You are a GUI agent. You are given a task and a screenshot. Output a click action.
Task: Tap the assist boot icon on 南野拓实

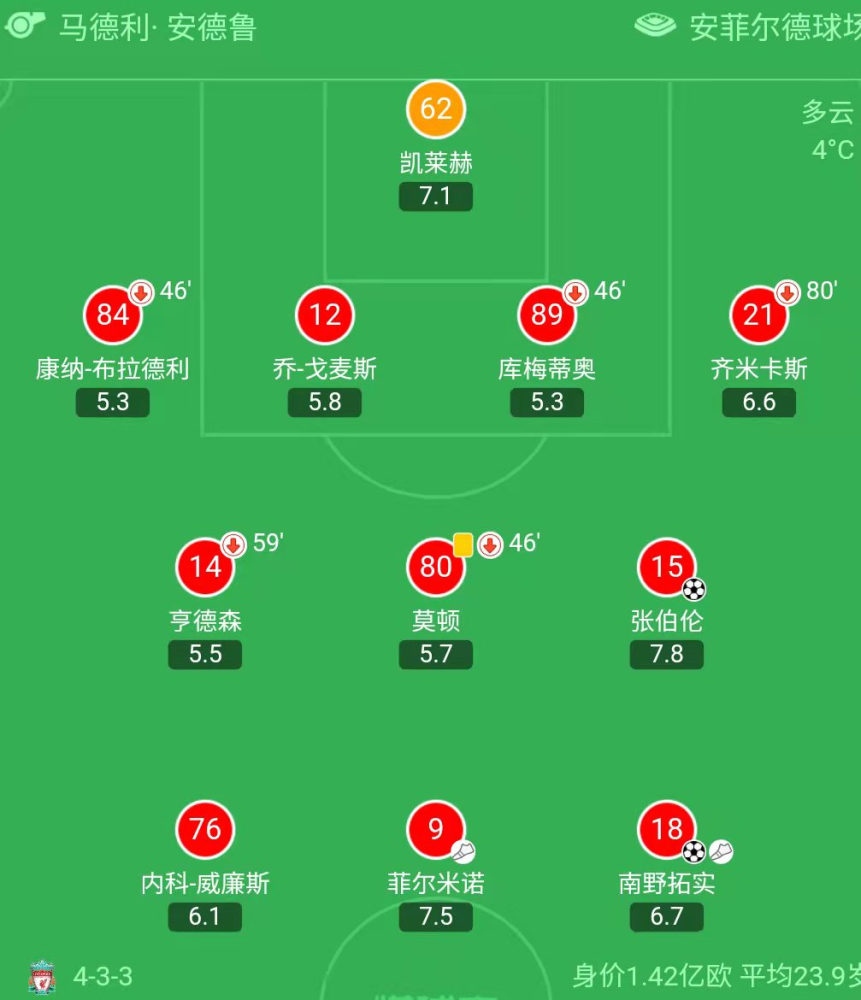tap(721, 851)
